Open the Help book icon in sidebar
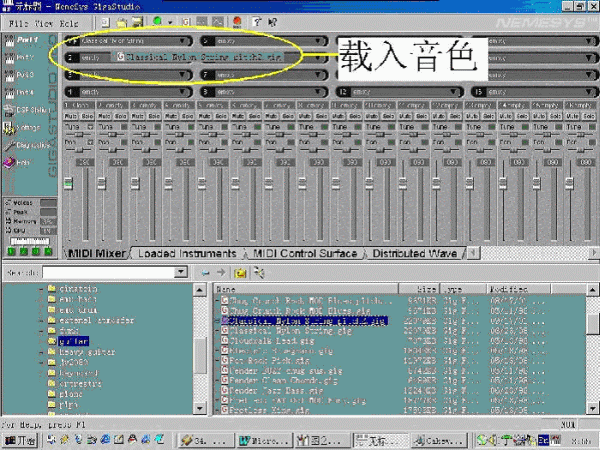The height and width of the screenshot is (450, 600). (x=9, y=163)
